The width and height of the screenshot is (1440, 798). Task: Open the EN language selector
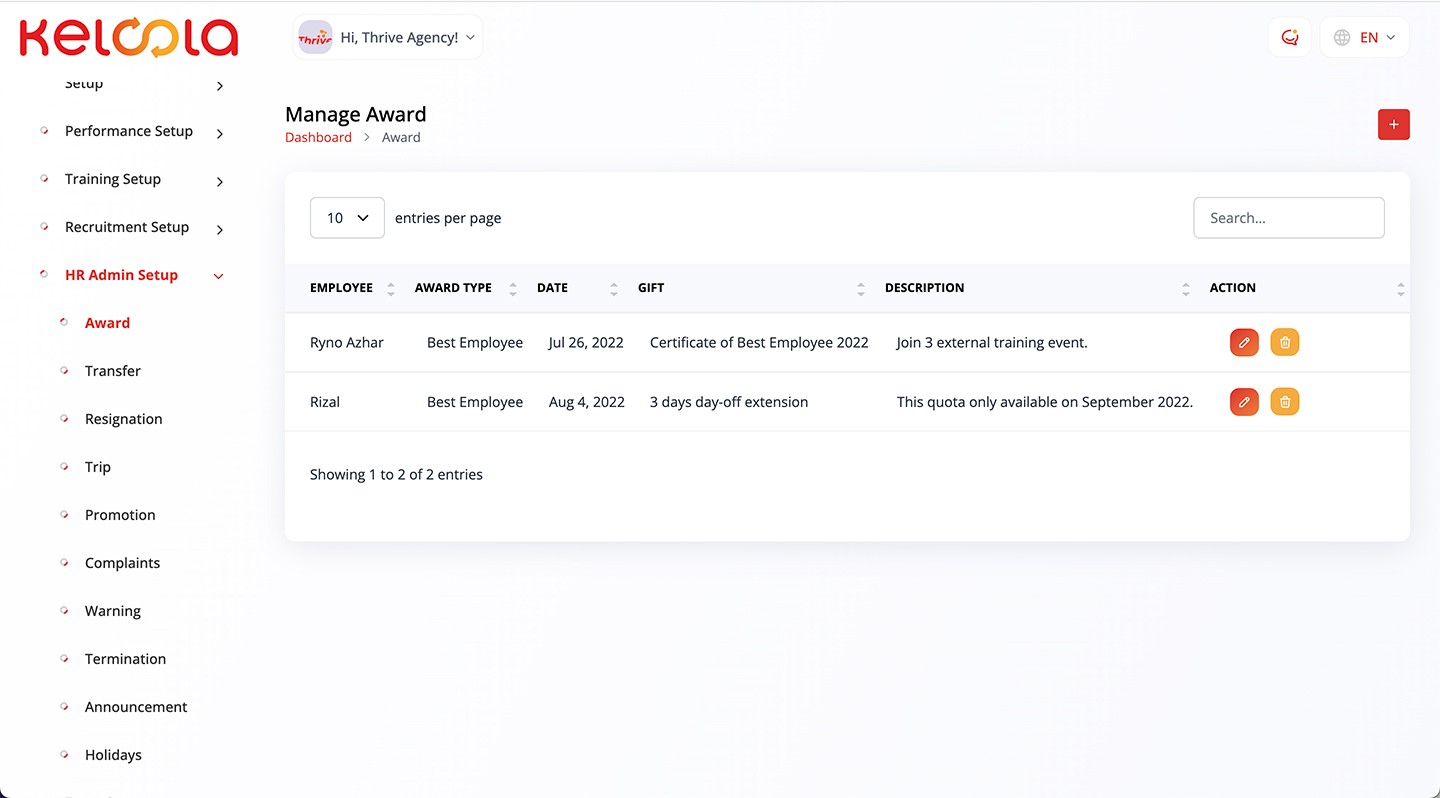point(1364,38)
